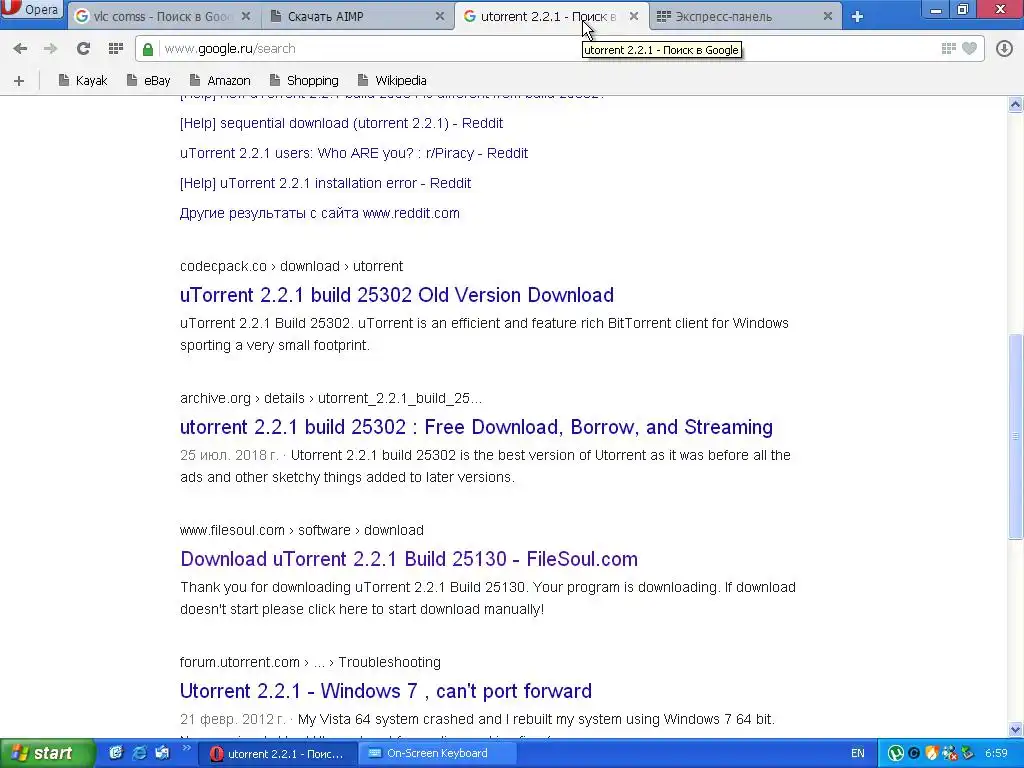Open archive.org 'Free Download, Borrow, and Streaming' result
Viewport: 1024px width, 768px height.
pos(476,426)
